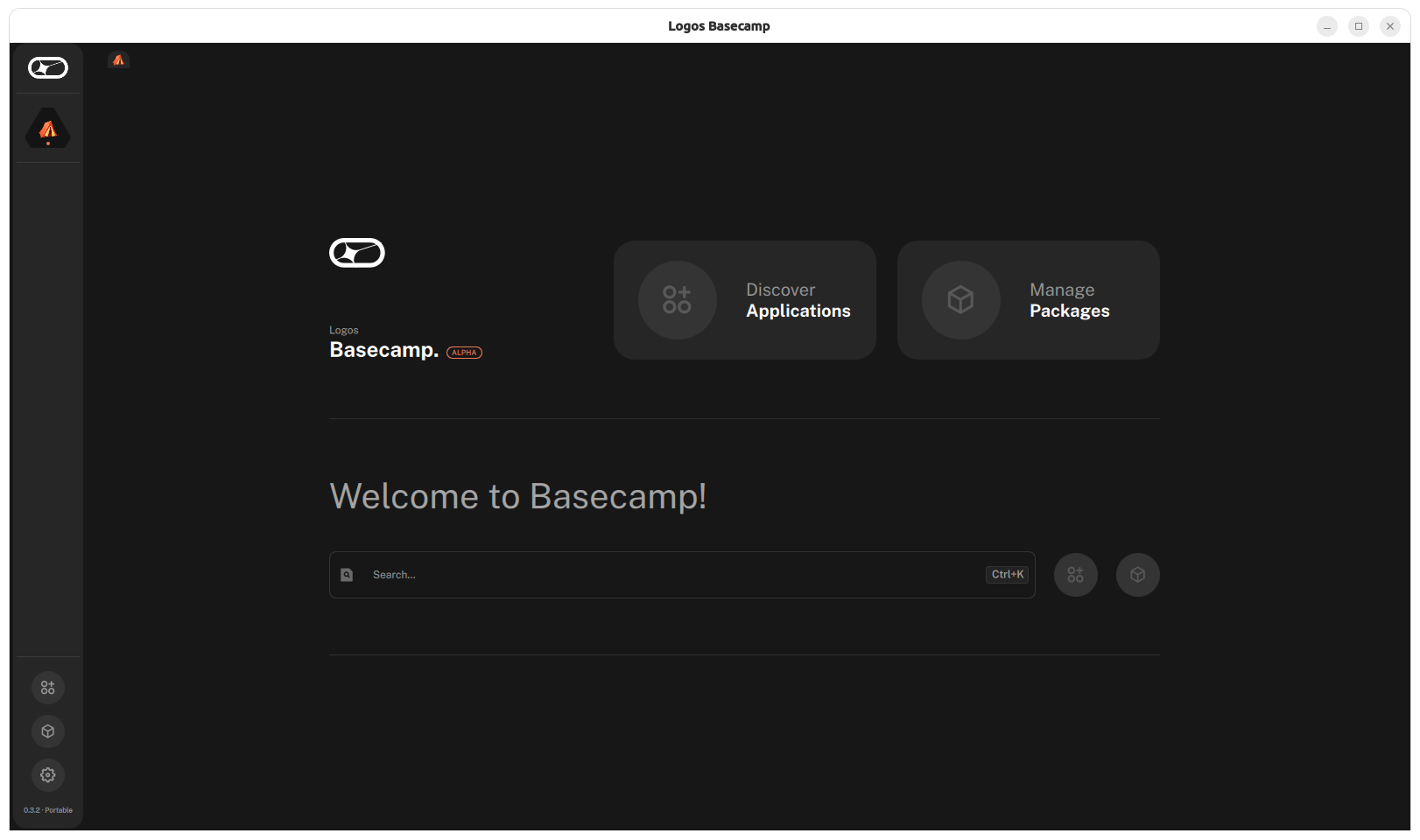Image resolution: width=1420 pixels, height=840 pixels.
Task: Close the Logos Basecamp window
Action: tap(1390, 26)
